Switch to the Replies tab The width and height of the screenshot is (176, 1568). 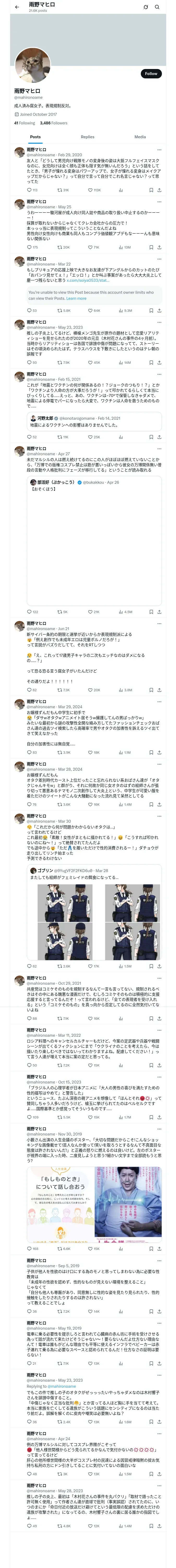(87, 137)
